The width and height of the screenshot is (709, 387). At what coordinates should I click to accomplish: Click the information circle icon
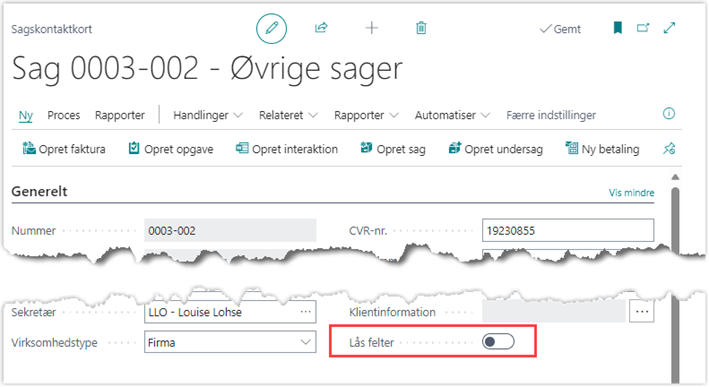(669, 113)
